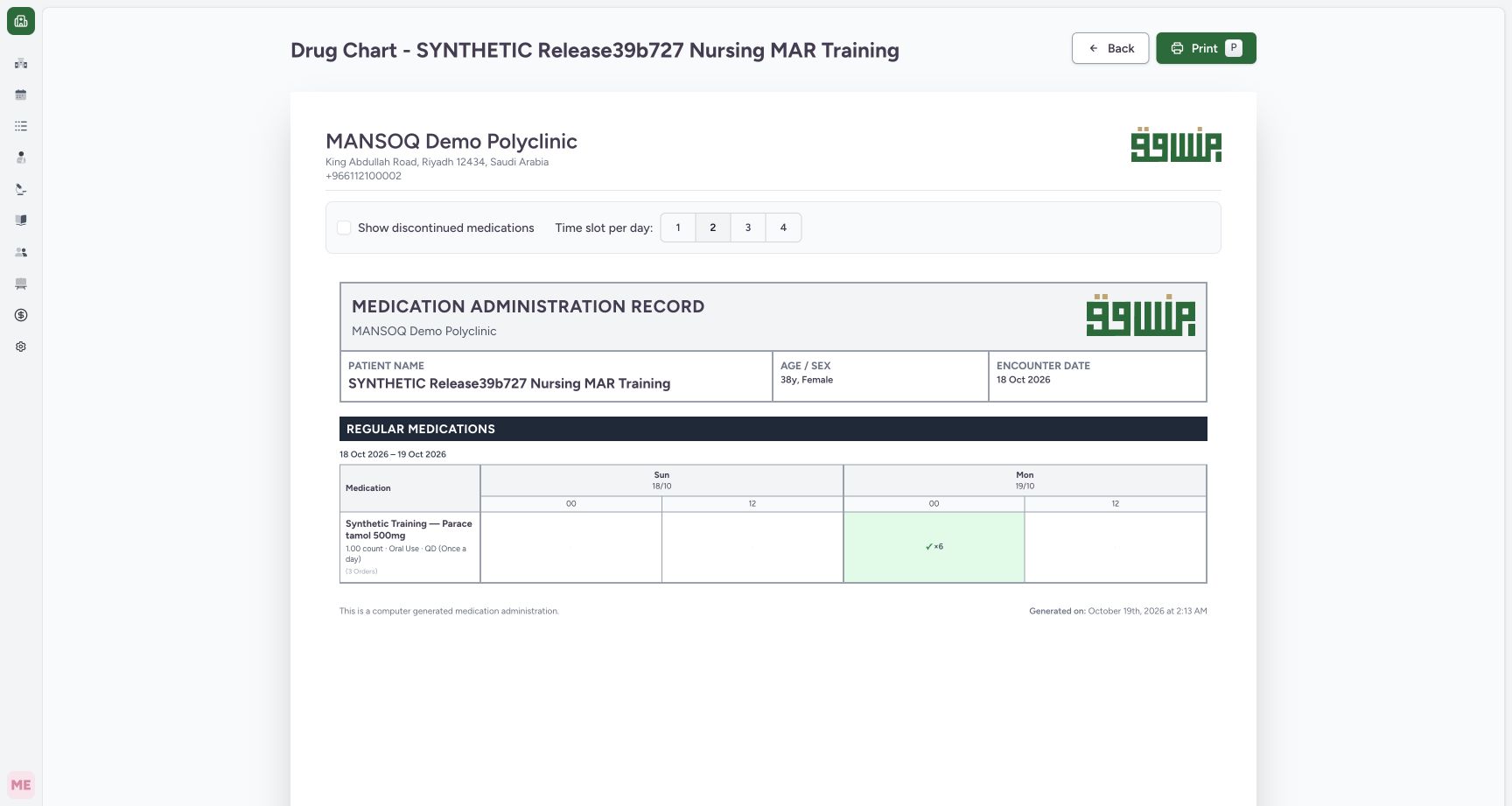The image size is (1512, 806).
Task: Click the Sun 18/10 column header
Action: click(661, 480)
